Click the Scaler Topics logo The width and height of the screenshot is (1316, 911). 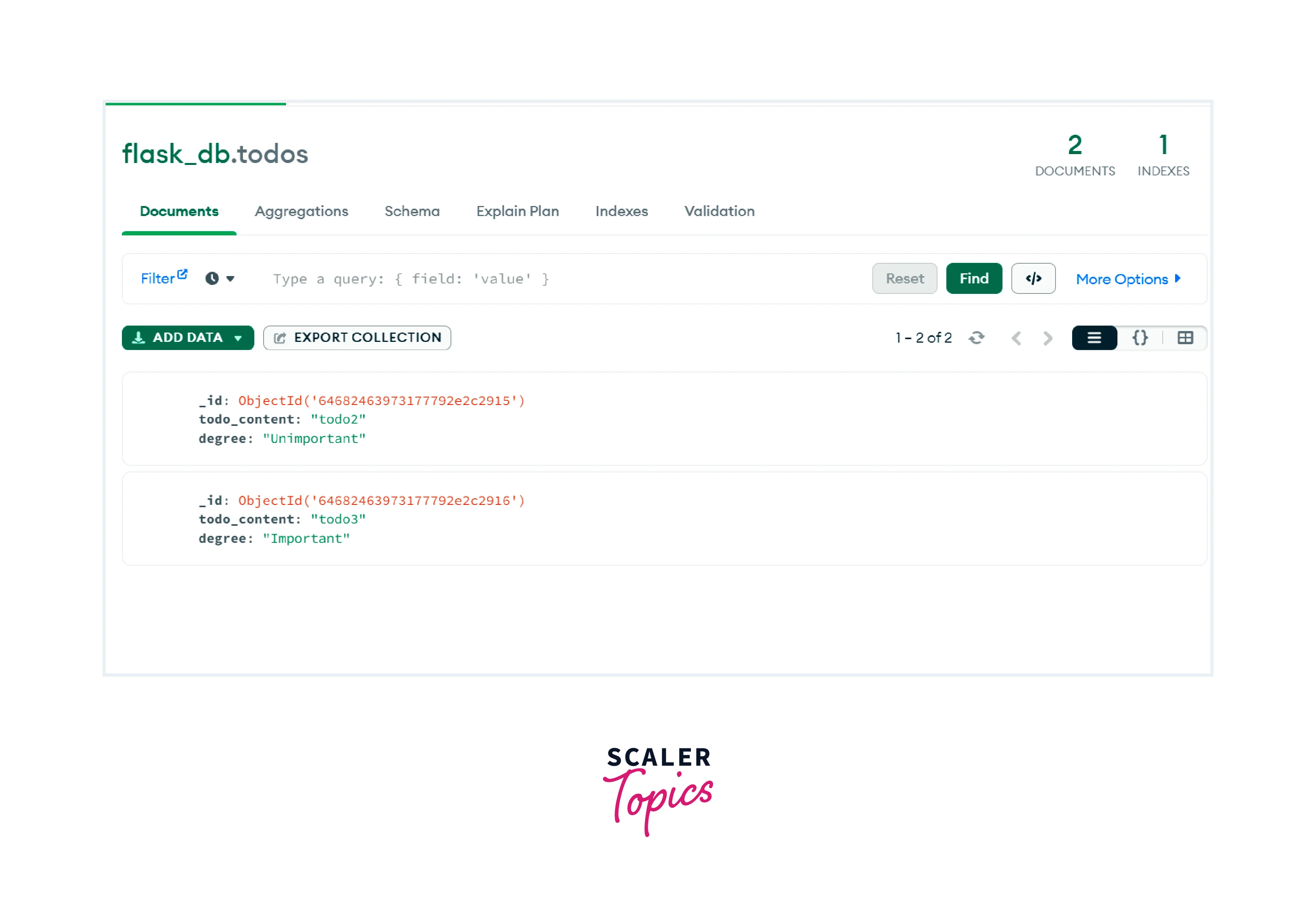[x=658, y=791]
